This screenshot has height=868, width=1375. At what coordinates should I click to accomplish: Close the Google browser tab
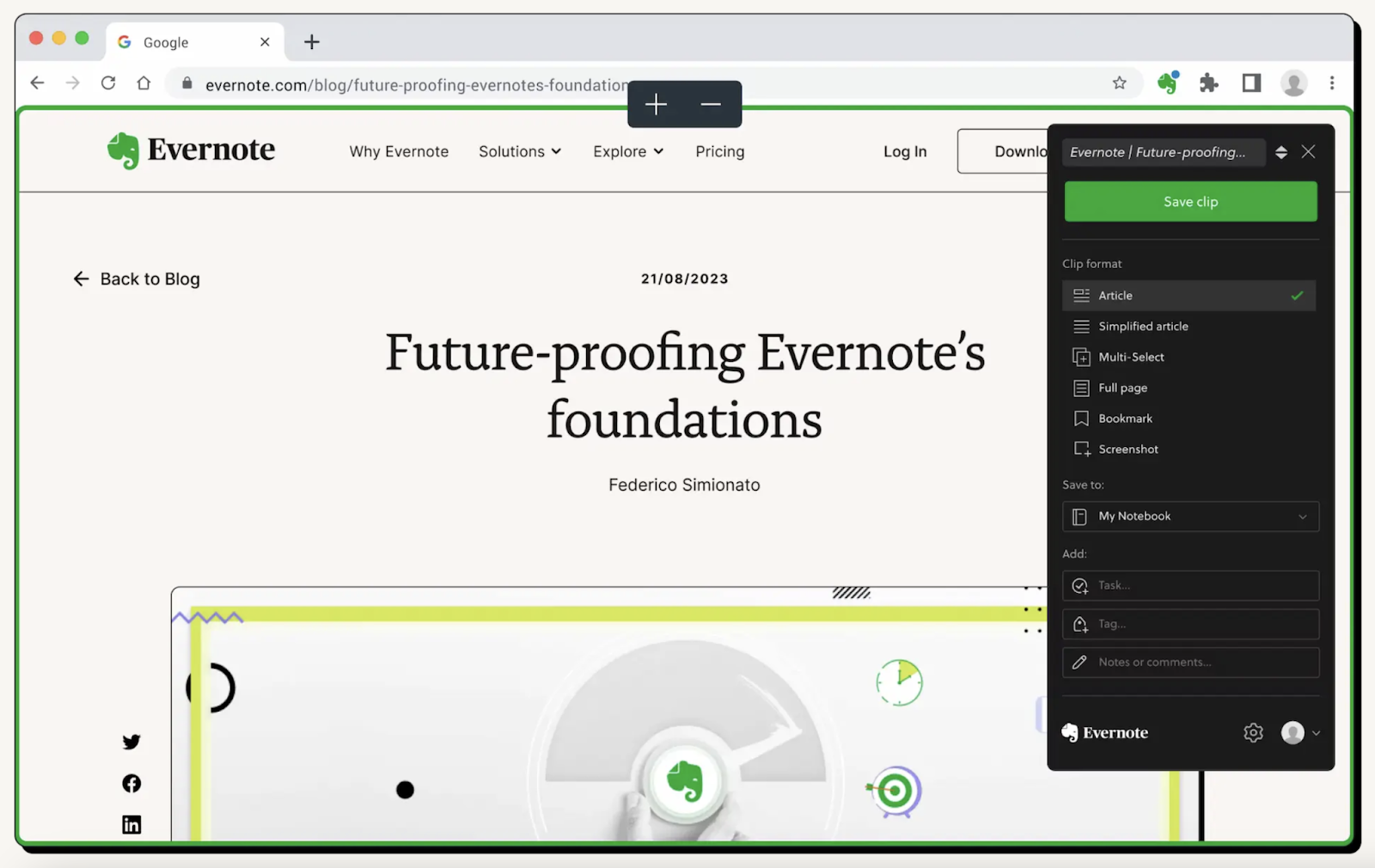coord(265,41)
